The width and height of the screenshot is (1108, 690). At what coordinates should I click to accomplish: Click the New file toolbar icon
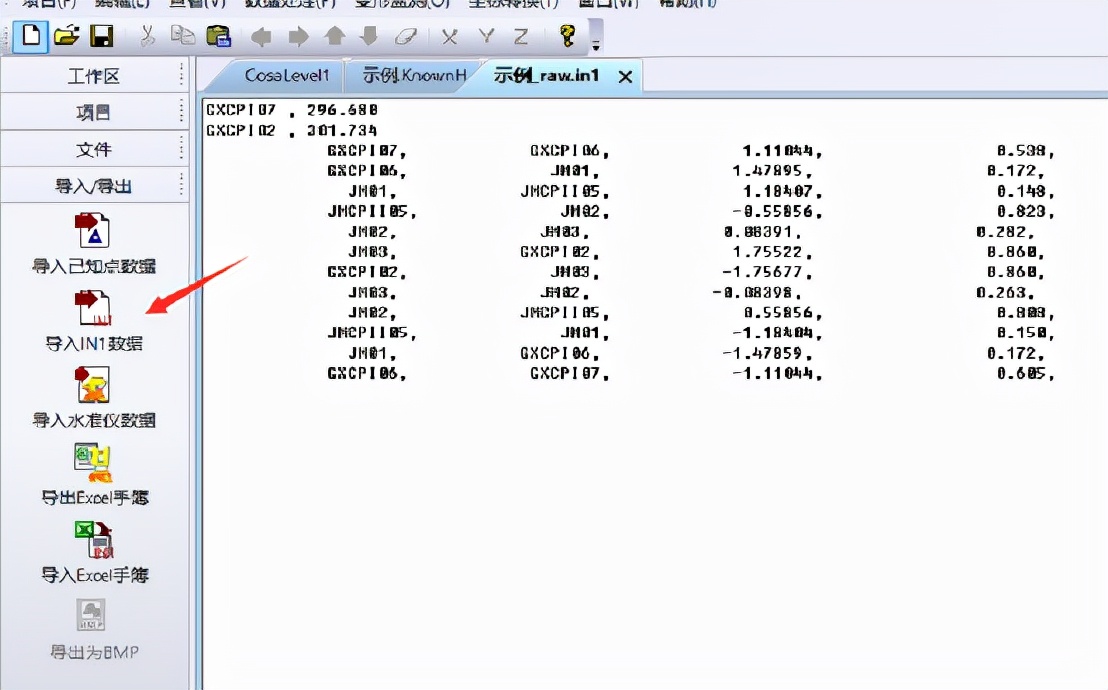click(x=31, y=37)
